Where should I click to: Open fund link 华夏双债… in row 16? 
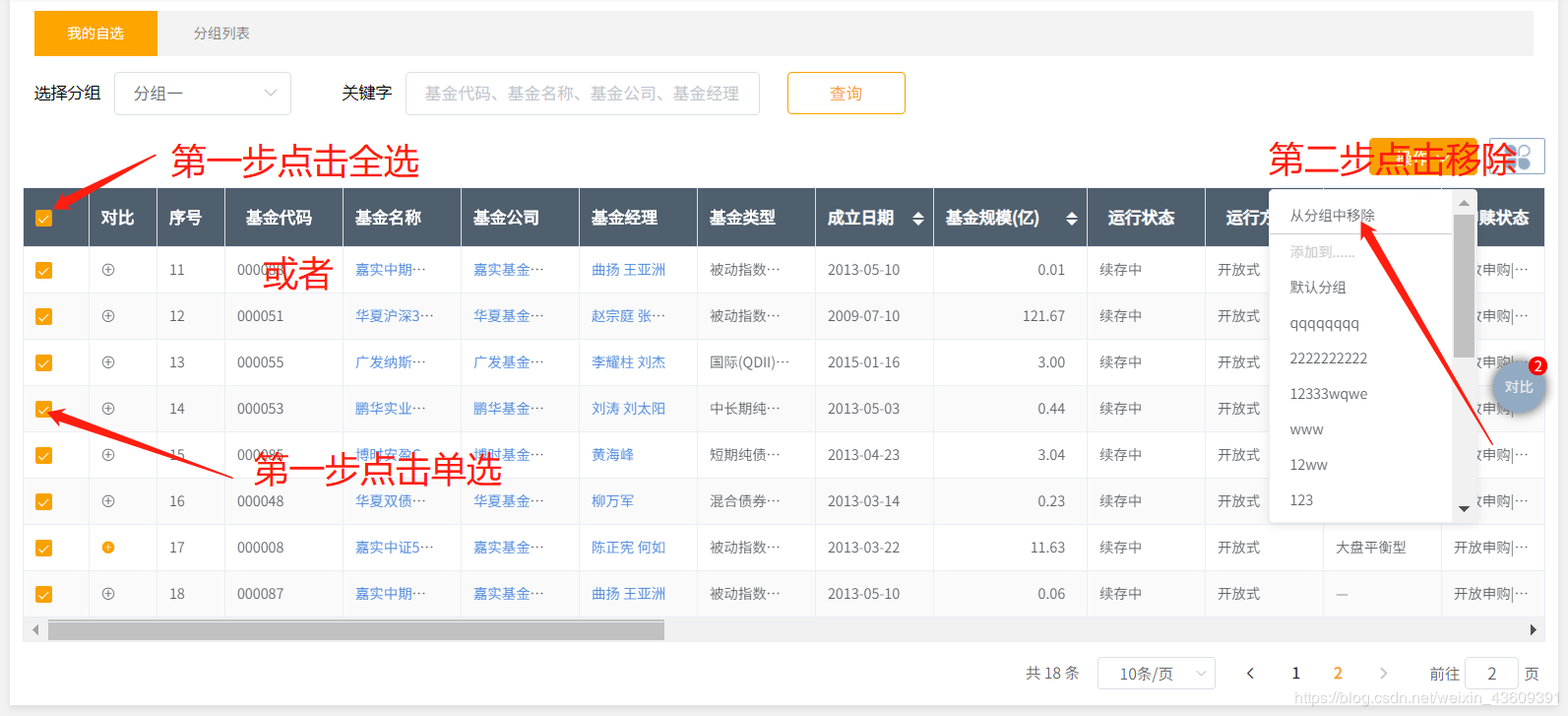391,501
